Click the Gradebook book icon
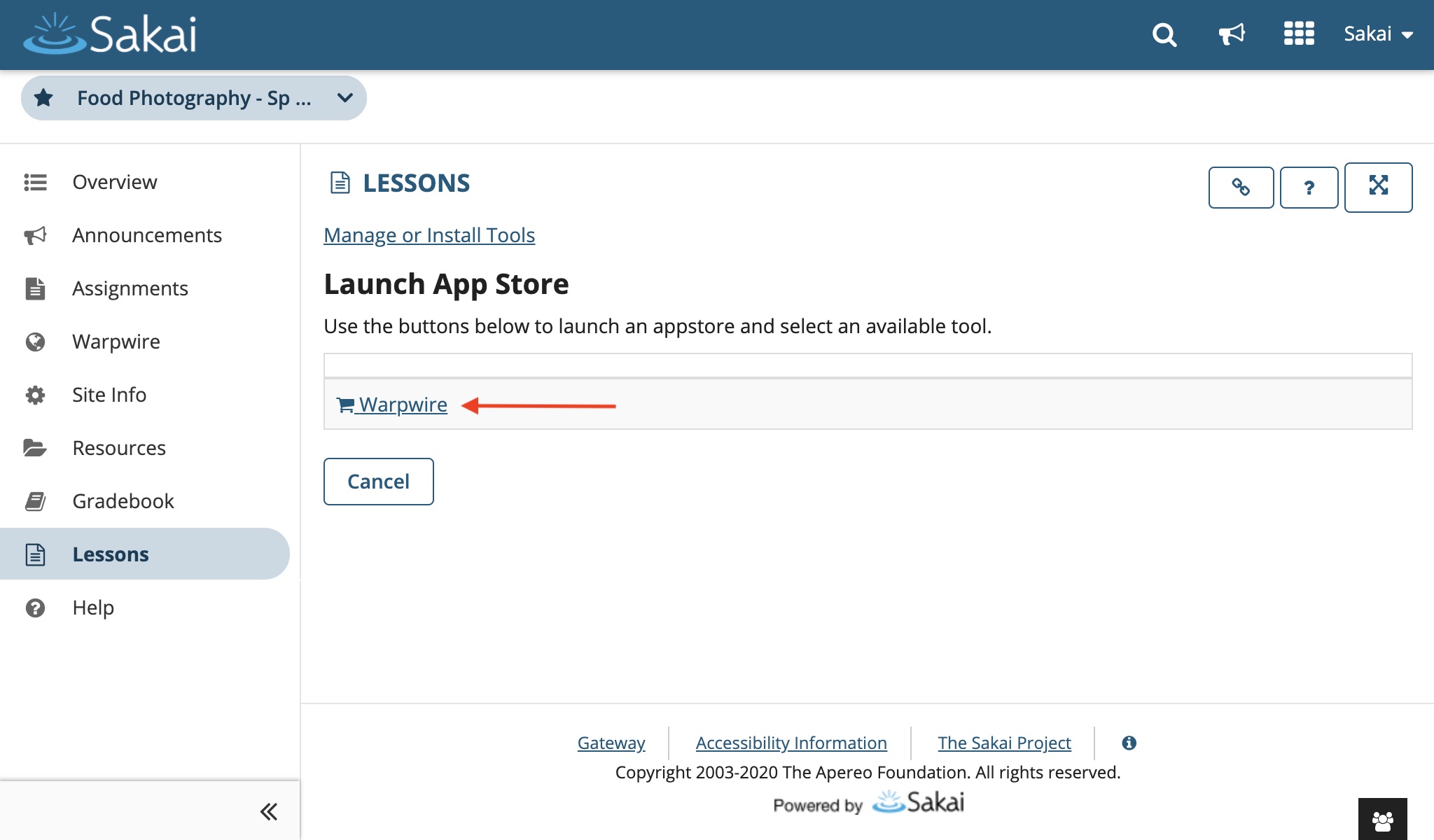The height and width of the screenshot is (840, 1434). 35,501
